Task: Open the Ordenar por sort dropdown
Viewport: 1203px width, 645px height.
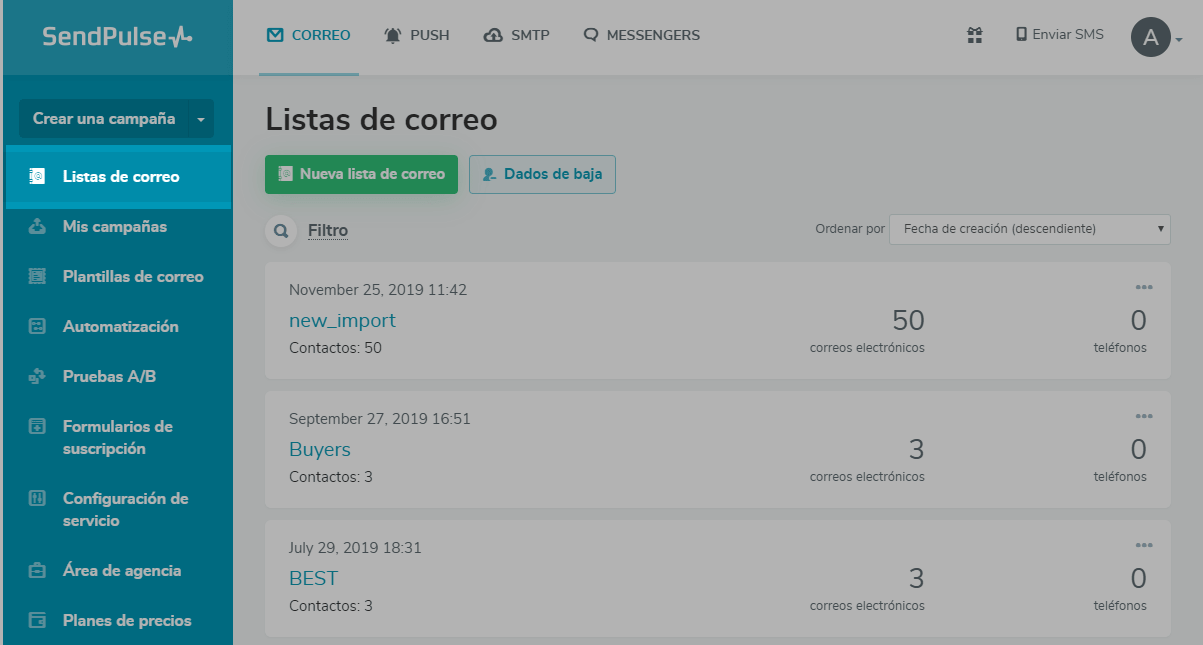Action: (x=1030, y=229)
